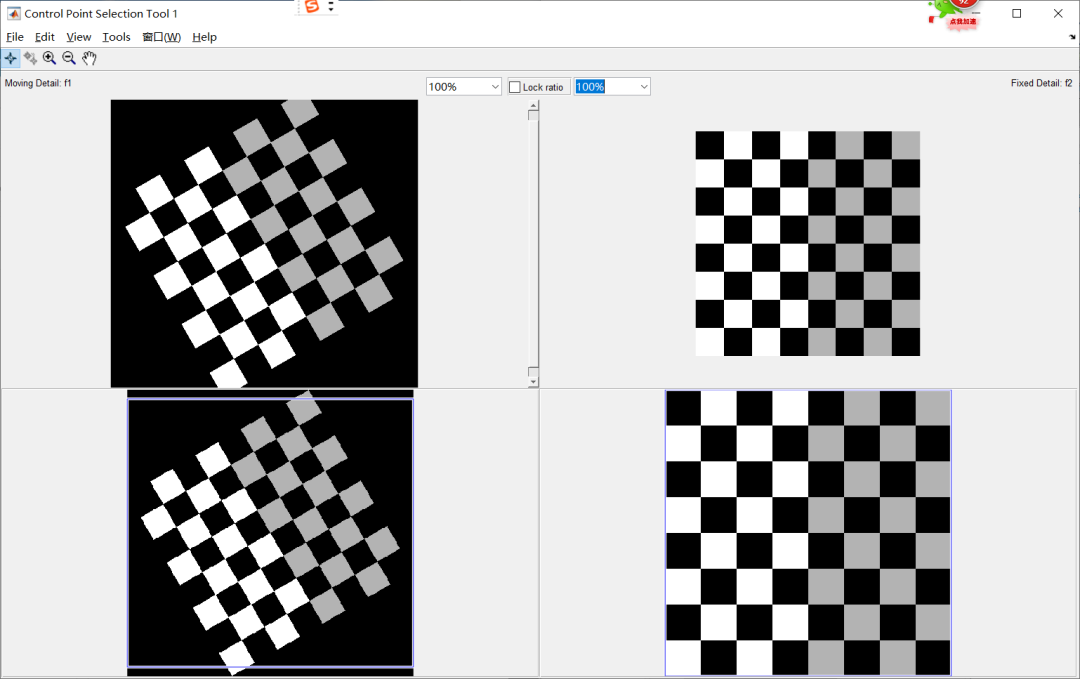The width and height of the screenshot is (1080, 679).
Task: Click the down arrow of vertical scrollbar
Action: 533,381
